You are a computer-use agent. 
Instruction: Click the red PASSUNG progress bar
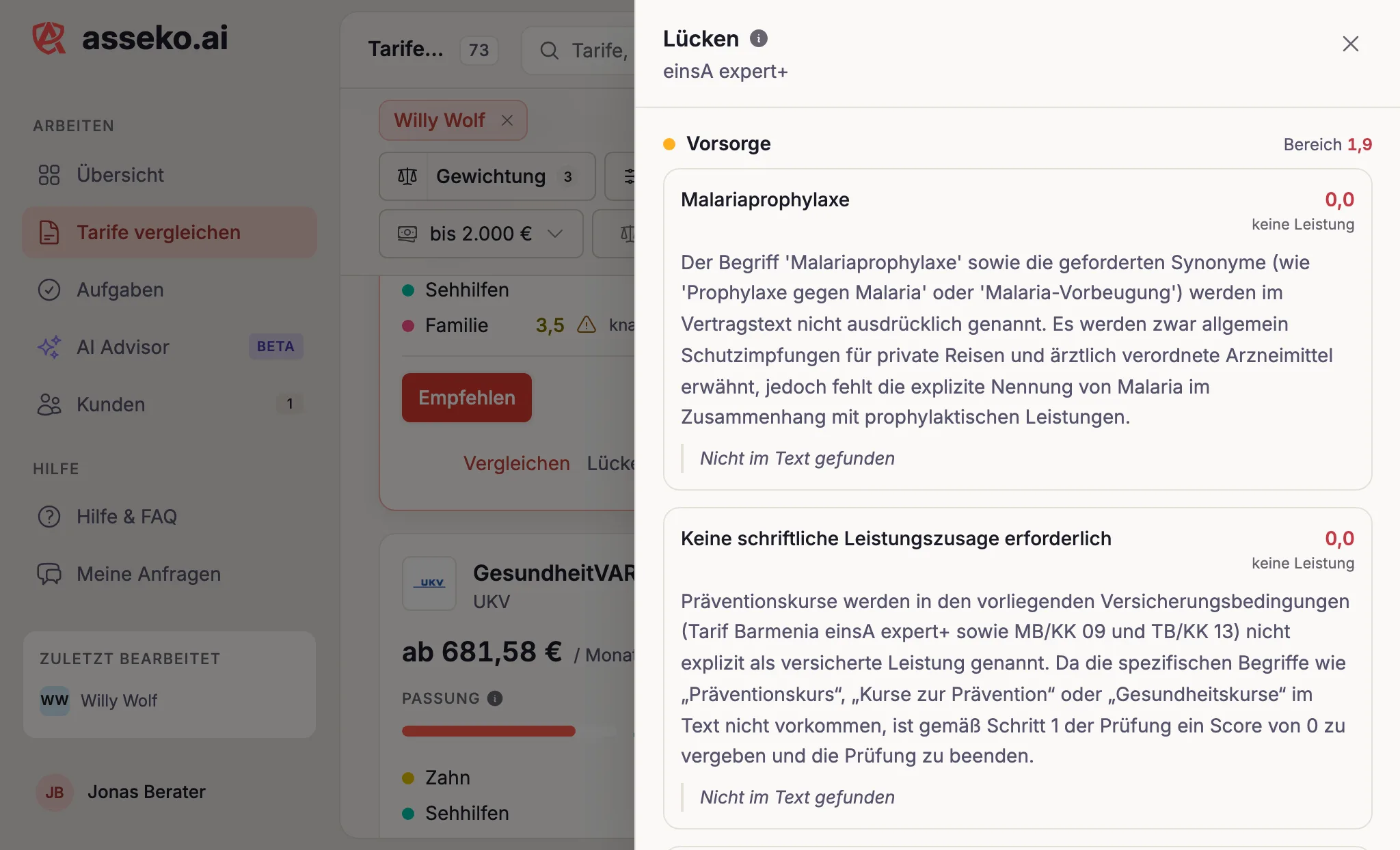tap(489, 731)
